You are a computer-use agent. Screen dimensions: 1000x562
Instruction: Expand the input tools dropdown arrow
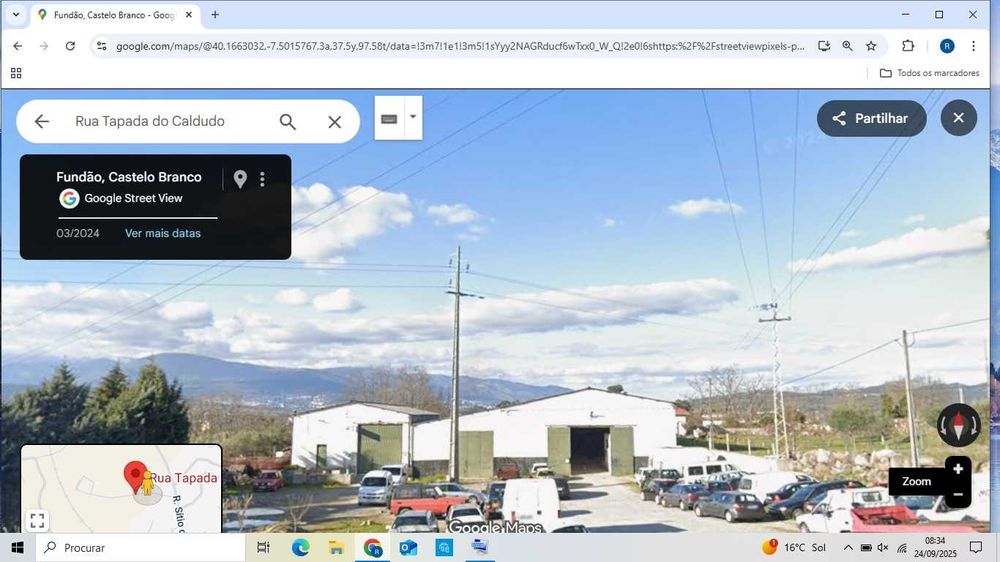[413, 117]
